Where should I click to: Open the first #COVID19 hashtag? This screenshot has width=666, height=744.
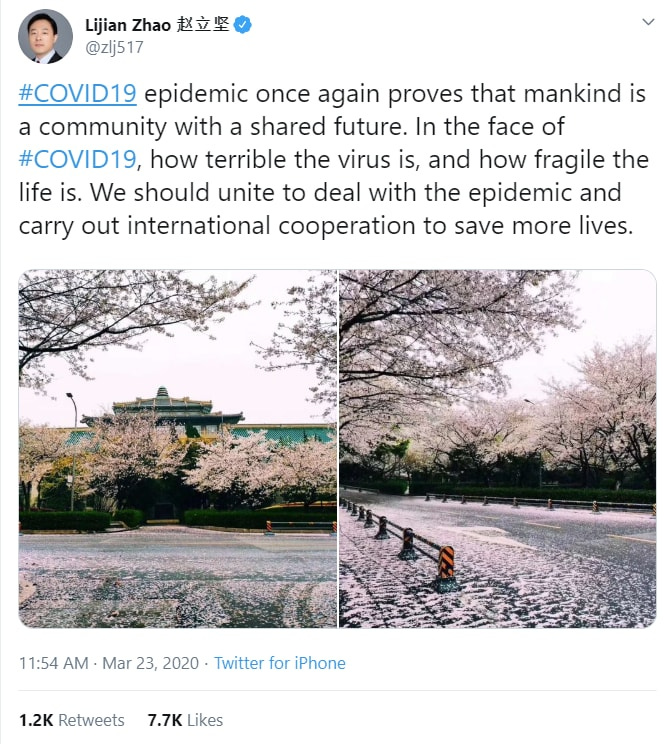click(x=78, y=93)
